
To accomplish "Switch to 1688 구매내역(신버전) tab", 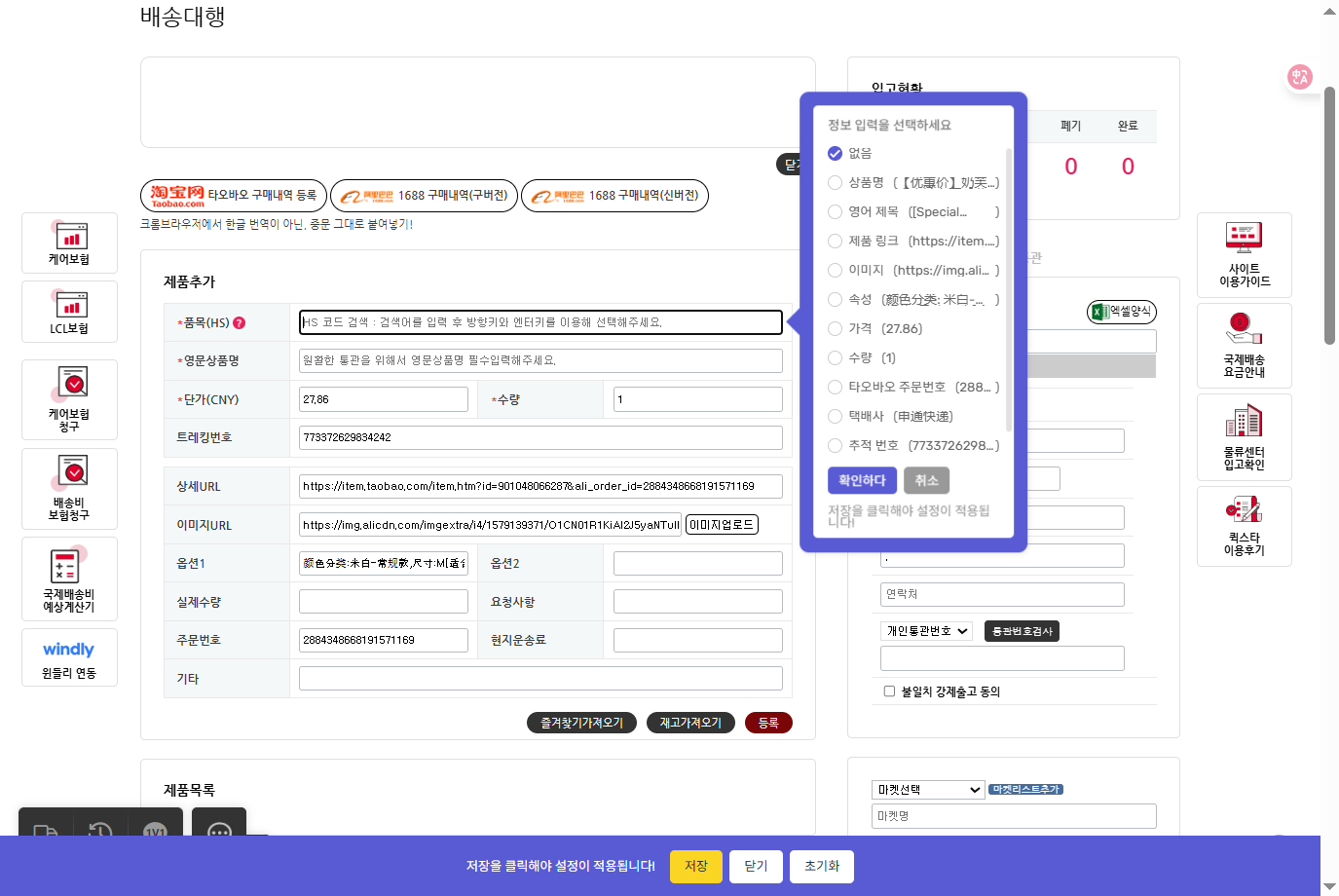I will [615, 196].
